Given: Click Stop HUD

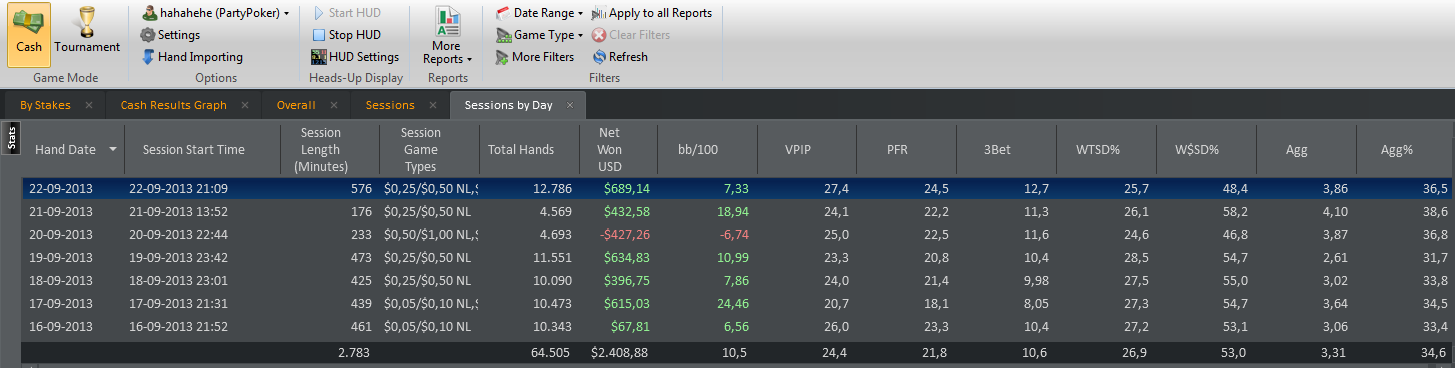Looking at the screenshot, I should point(346,35).
